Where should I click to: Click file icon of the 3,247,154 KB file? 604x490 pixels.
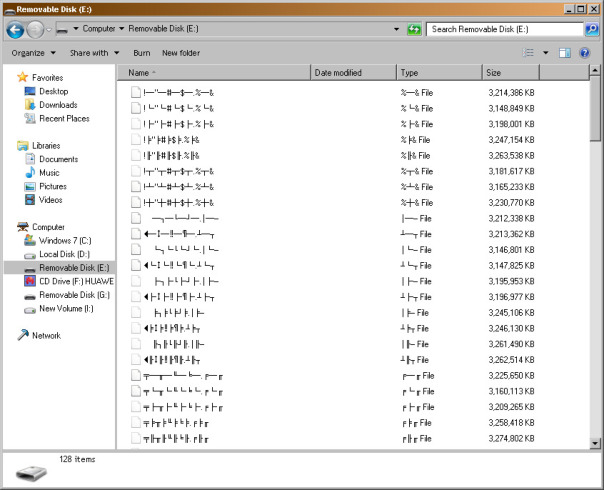point(136,139)
